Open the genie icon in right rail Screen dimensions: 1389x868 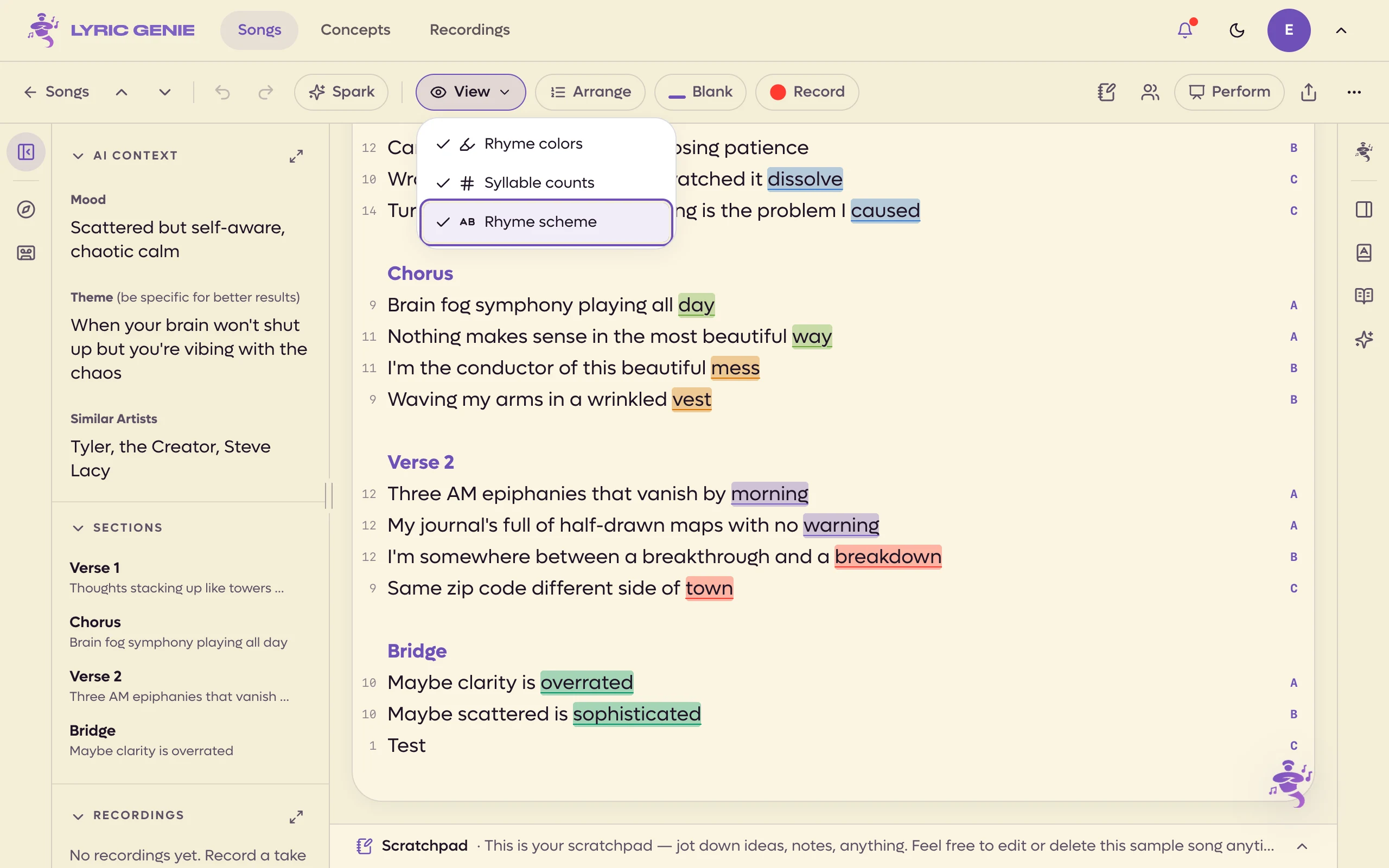[1363, 152]
